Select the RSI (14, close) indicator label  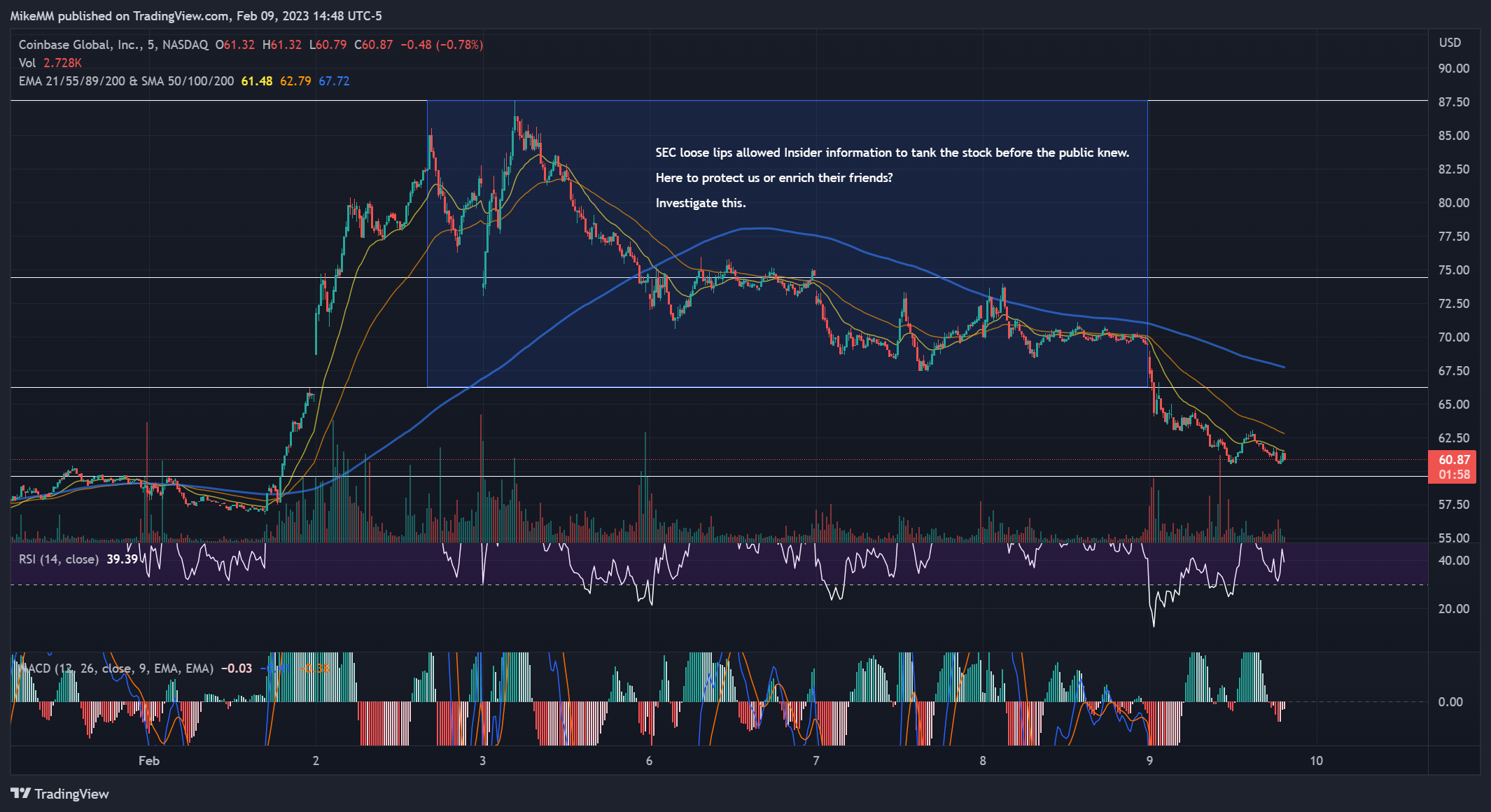click(58, 559)
